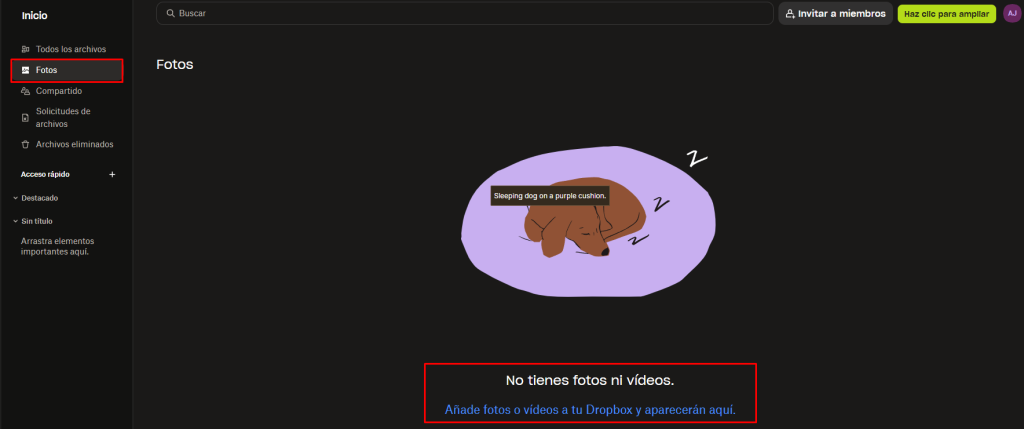Click the Acceso rápido heading
Viewport: 1024px width, 429px height.
[x=46, y=174]
